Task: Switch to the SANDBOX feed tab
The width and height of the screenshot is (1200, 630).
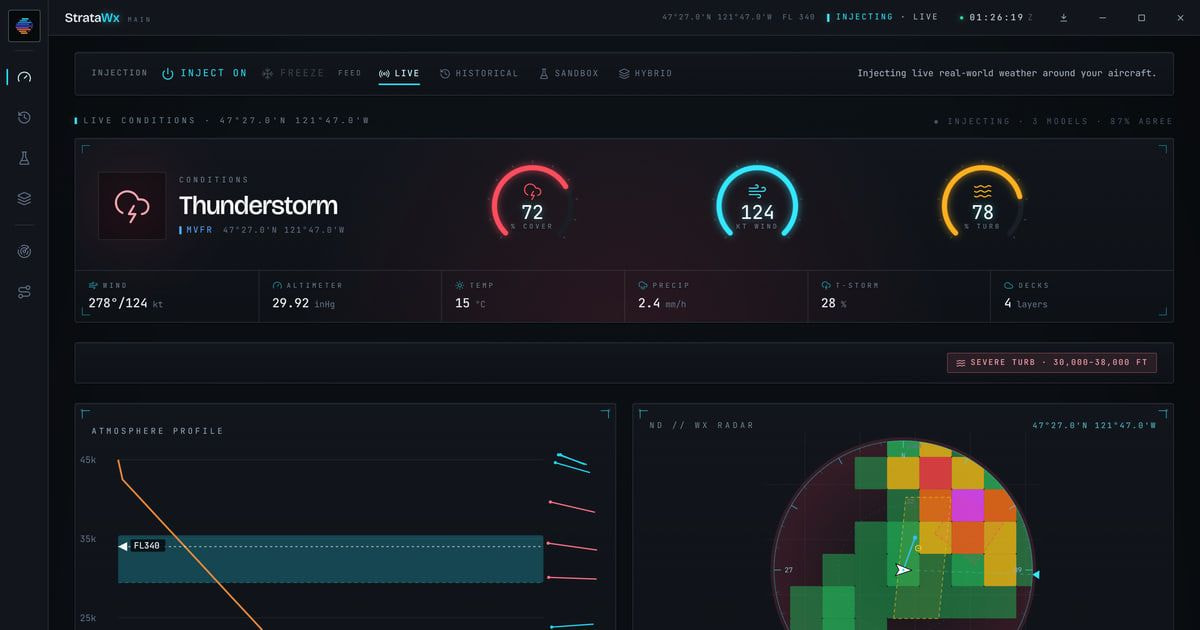Action: coord(568,73)
